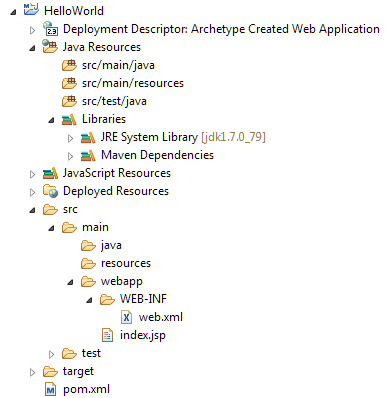Screen dimensions: 386x398
Task: Select the 'Java Resources' label
Action: point(102,47)
